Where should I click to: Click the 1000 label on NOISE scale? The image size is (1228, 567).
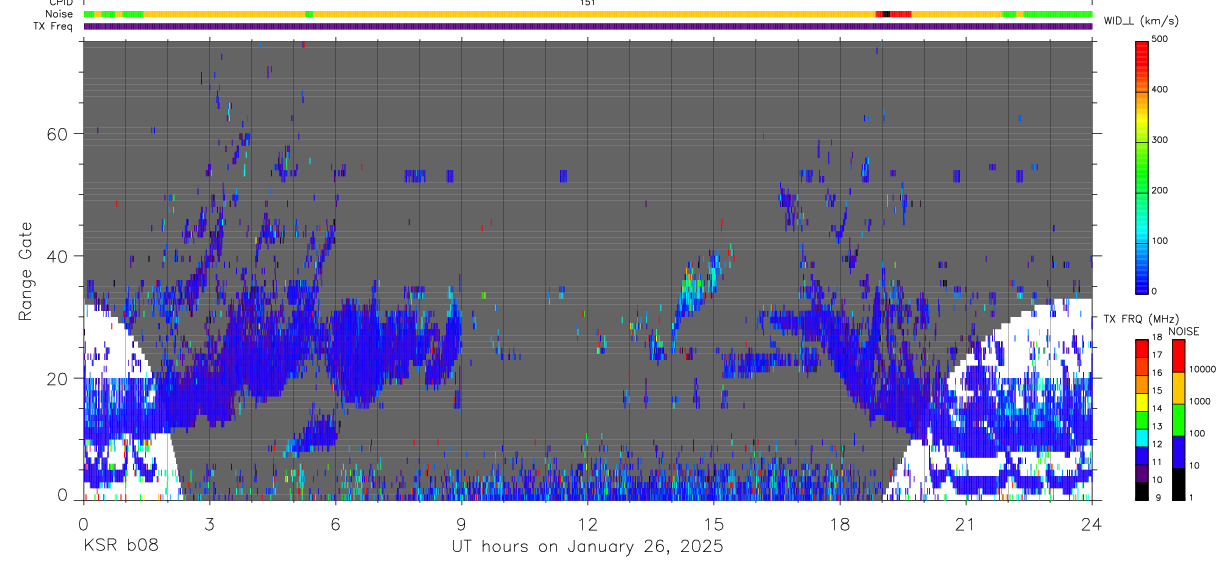click(1201, 401)
